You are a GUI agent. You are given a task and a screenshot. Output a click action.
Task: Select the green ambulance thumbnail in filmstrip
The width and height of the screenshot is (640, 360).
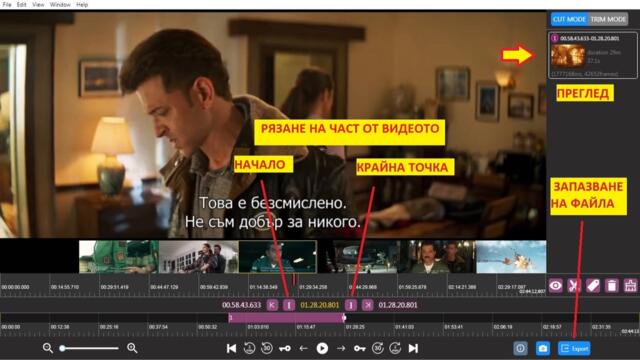point(119,257)
